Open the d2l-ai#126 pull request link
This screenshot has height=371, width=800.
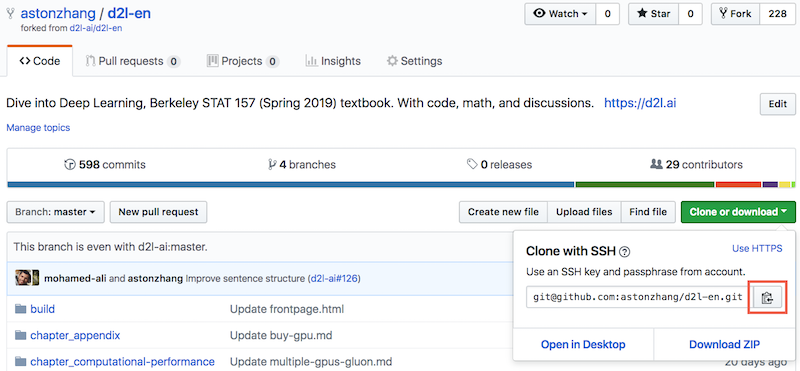tap(334, 279)
